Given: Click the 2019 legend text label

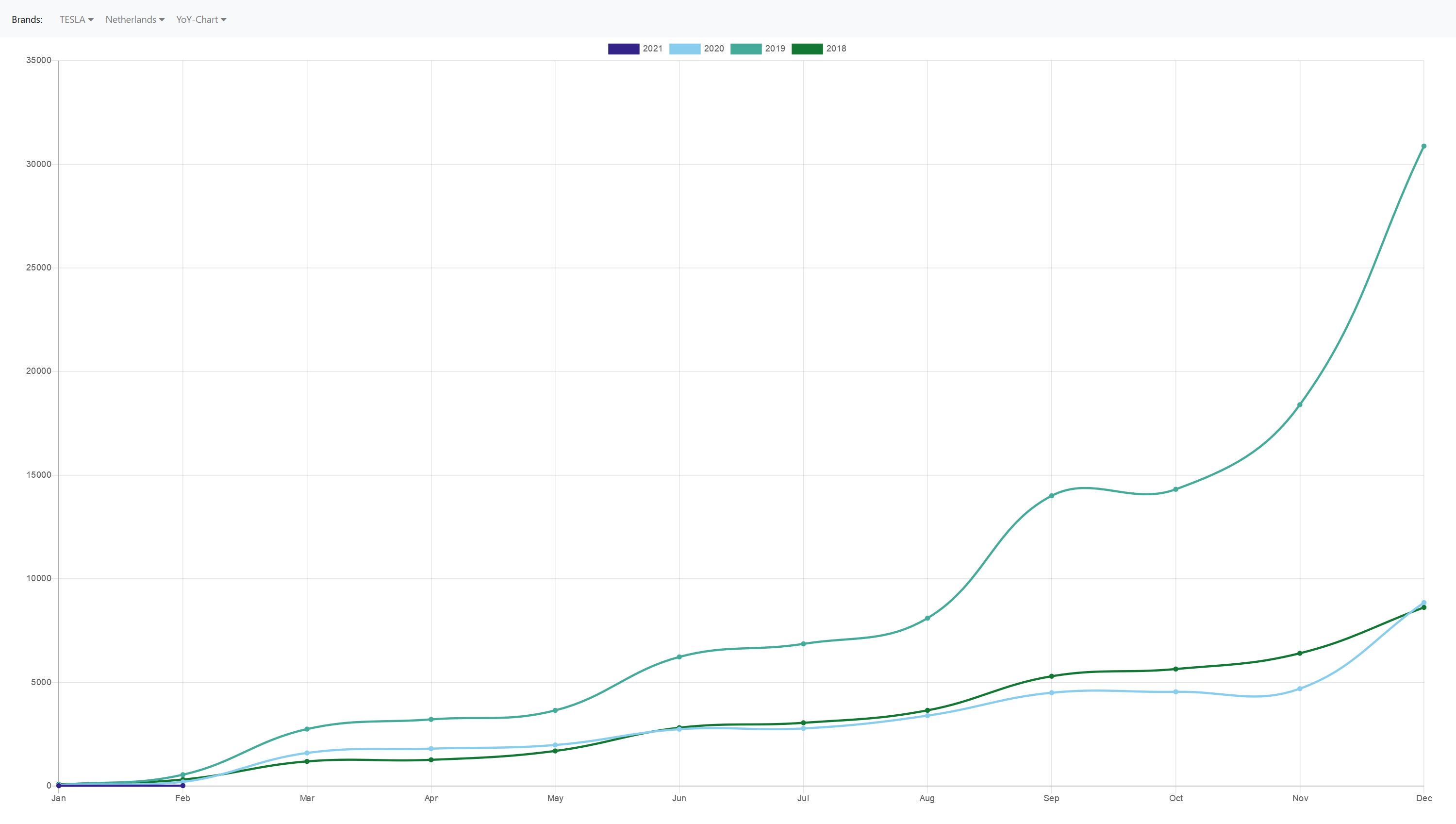Looking at the screenshot, I should tap(775, 49).
